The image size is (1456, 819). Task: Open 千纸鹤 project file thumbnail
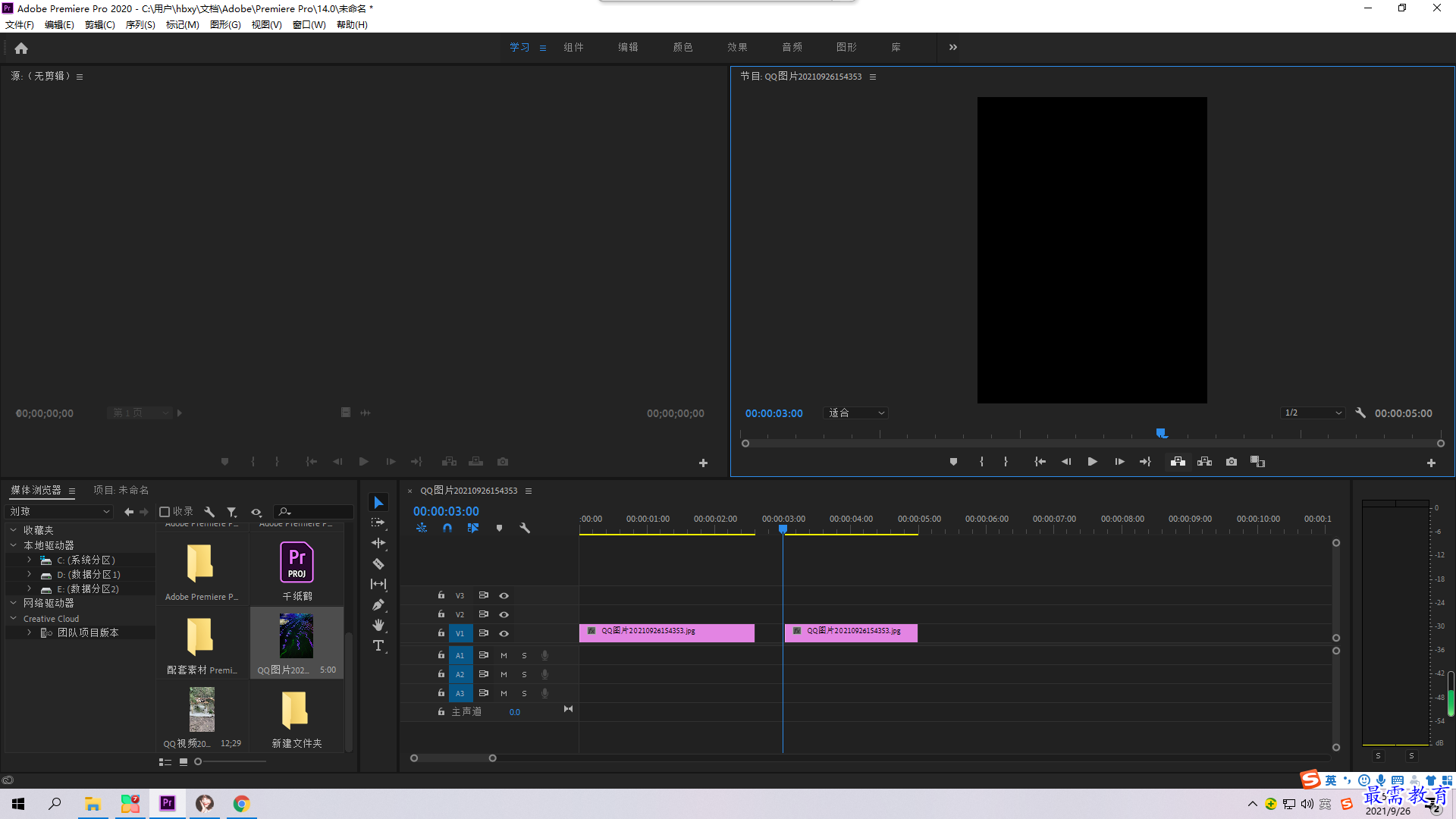(297, 562)
